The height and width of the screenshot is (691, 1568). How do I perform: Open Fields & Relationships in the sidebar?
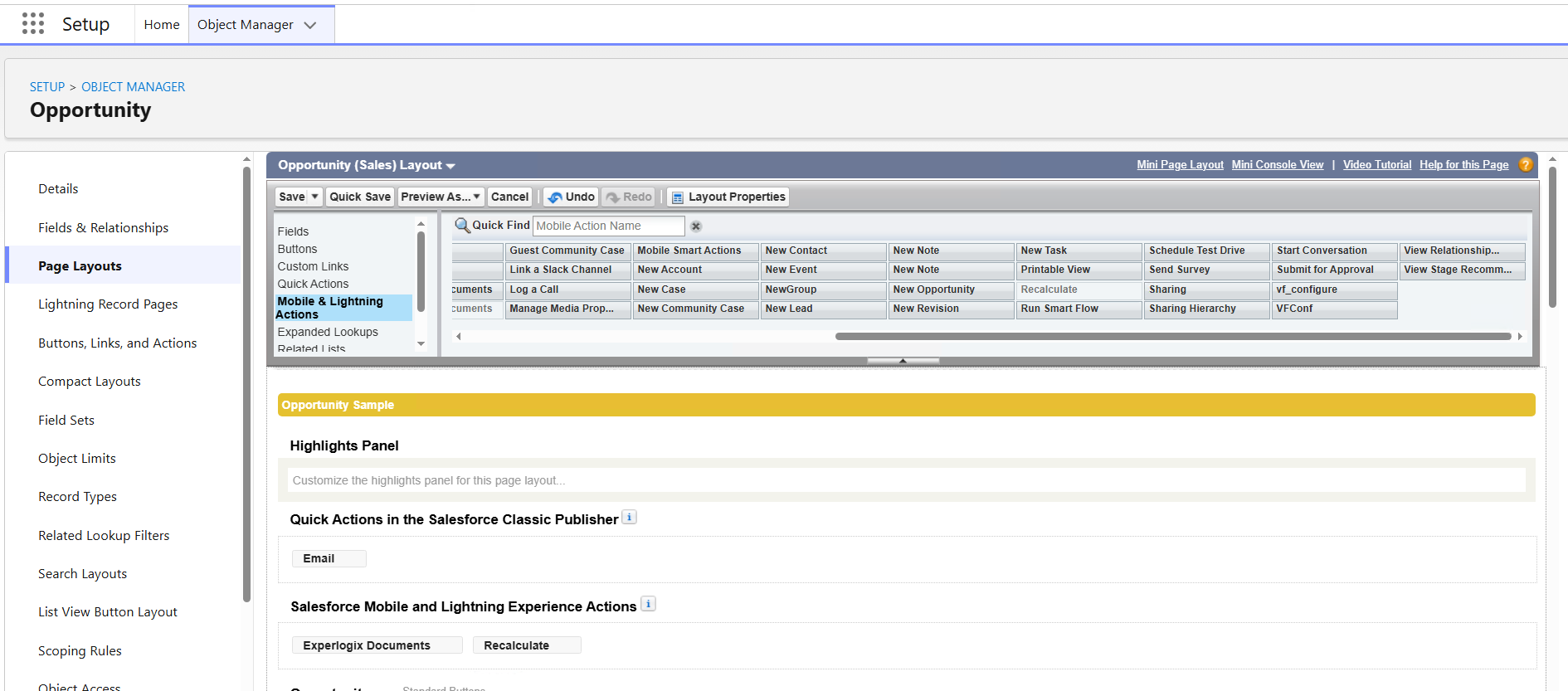(104, 227)
